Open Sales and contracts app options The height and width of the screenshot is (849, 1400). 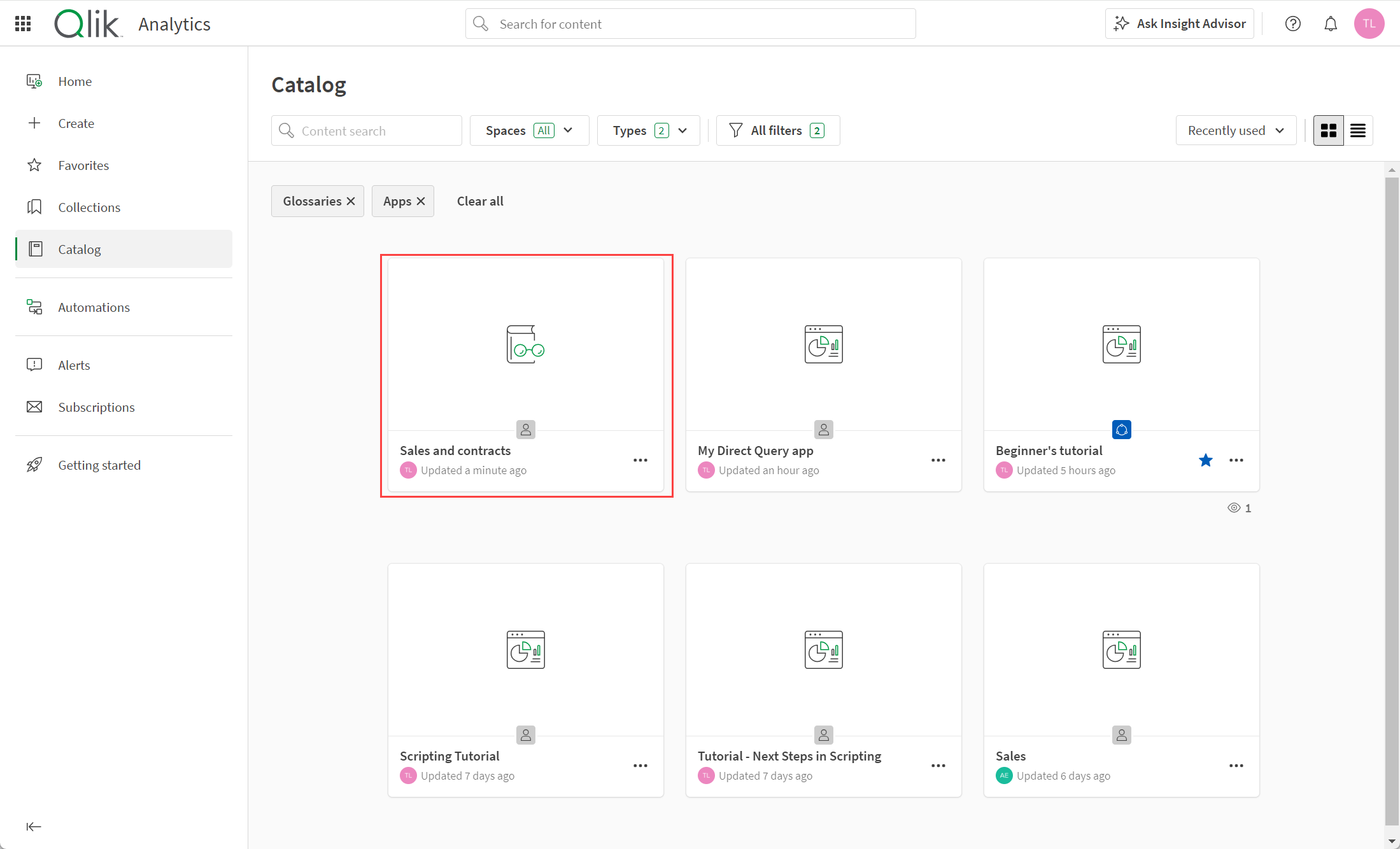coord(641,460)
